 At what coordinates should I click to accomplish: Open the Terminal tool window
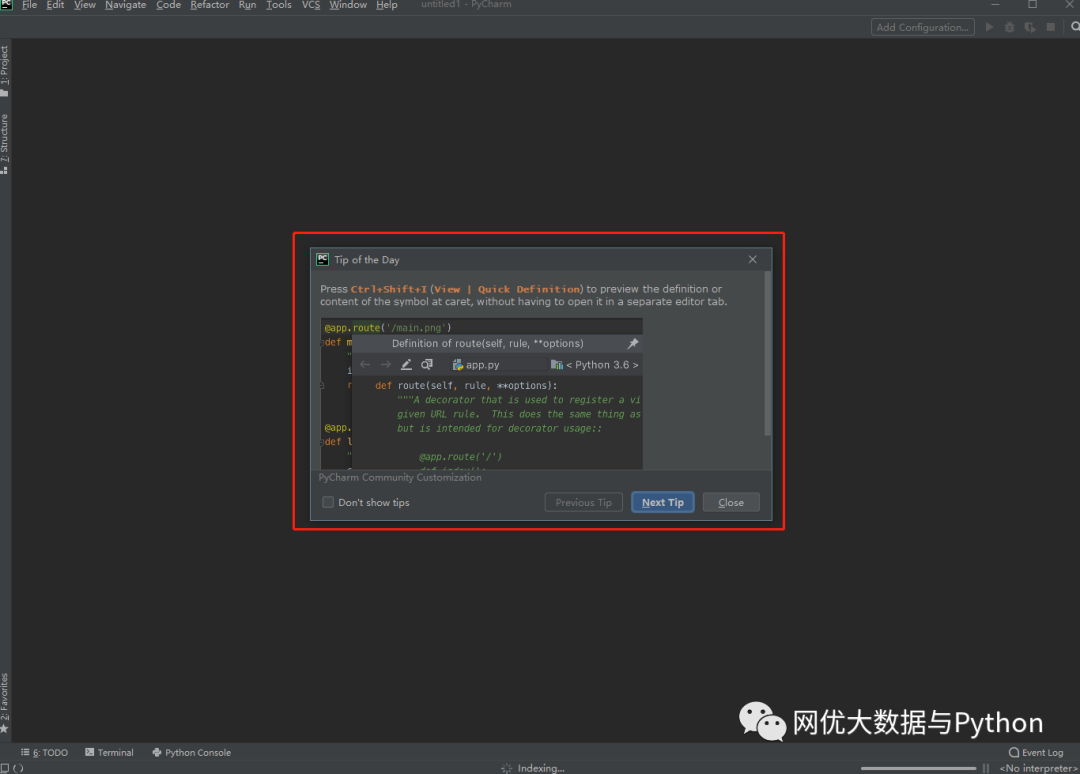point(110,752)
